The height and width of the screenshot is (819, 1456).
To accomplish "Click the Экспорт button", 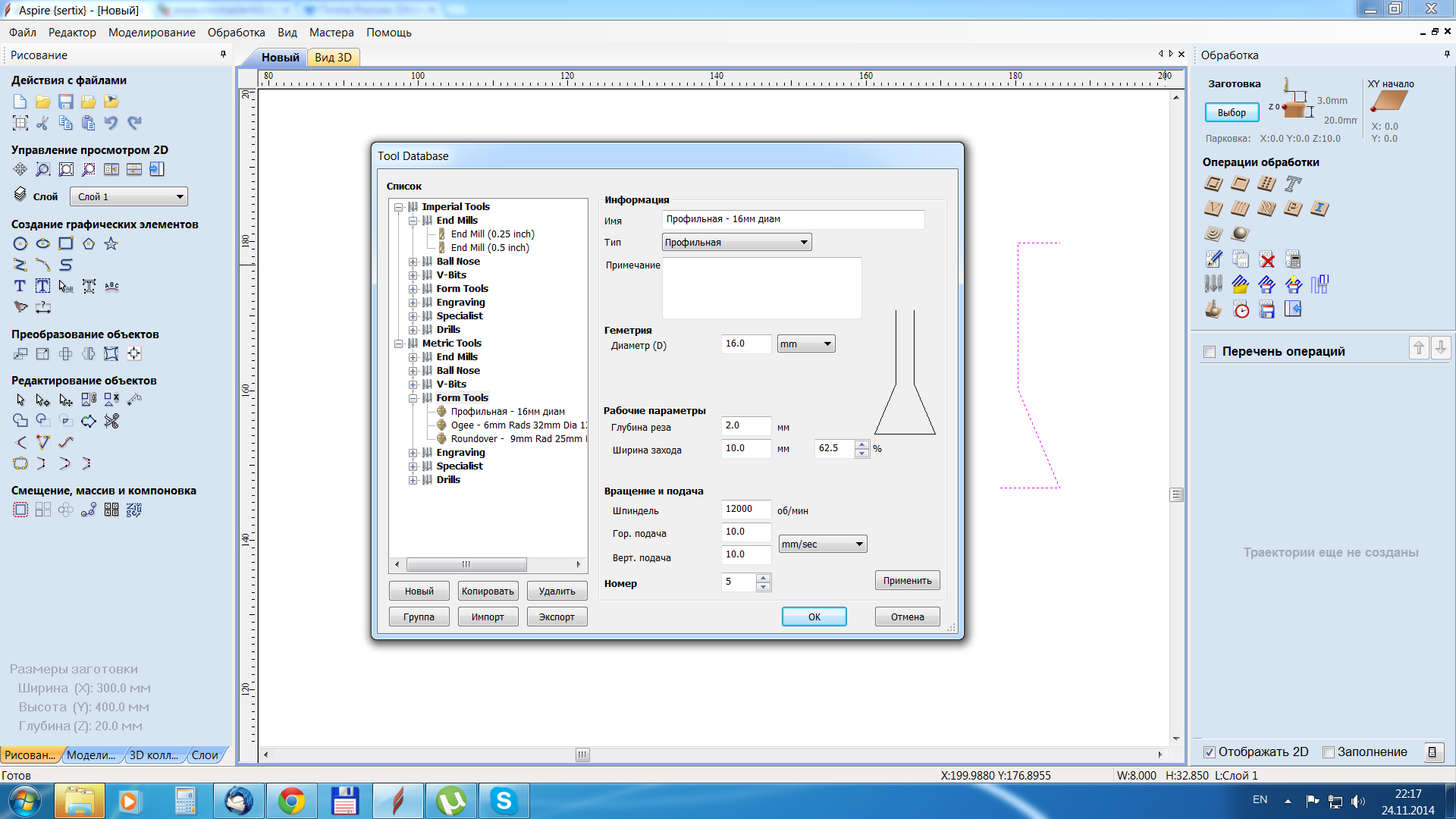I will click(x=557, y=617).
